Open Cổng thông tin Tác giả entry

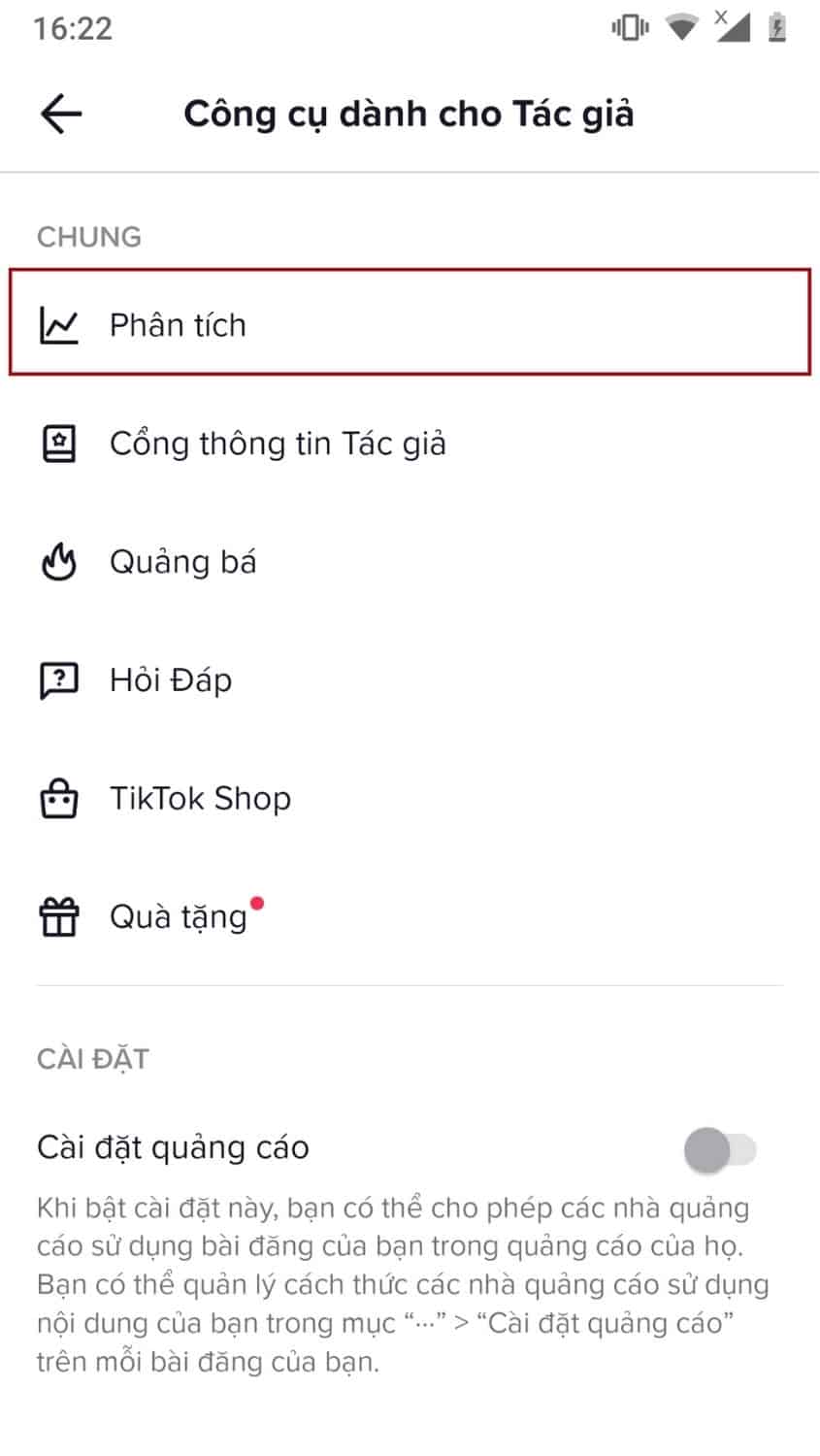click(278, 444)
